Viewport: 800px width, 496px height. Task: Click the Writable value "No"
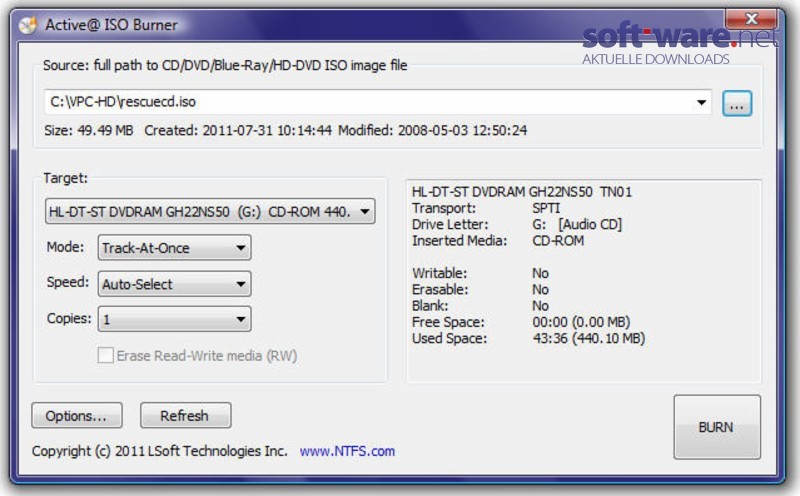tap(540, 274)
